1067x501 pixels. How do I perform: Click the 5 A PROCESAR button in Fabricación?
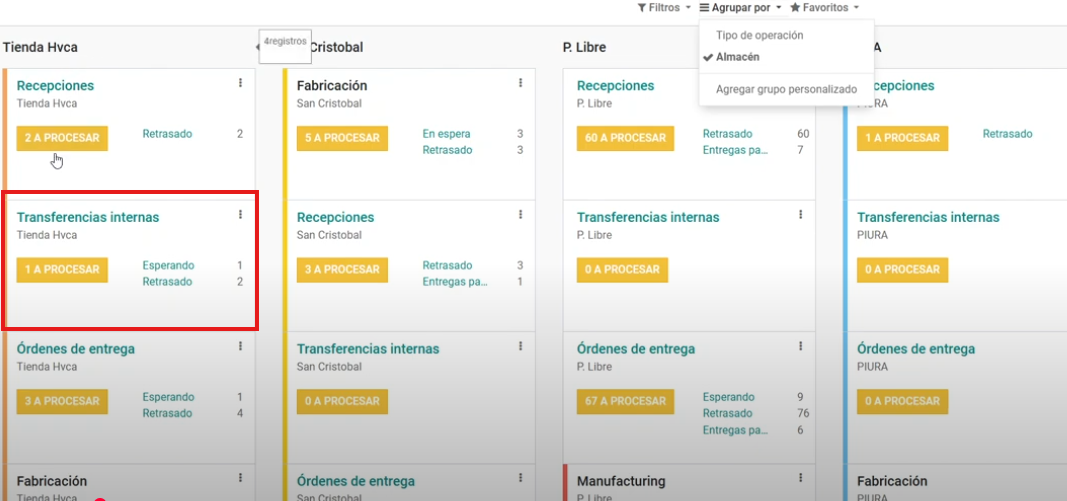[342, 138]
